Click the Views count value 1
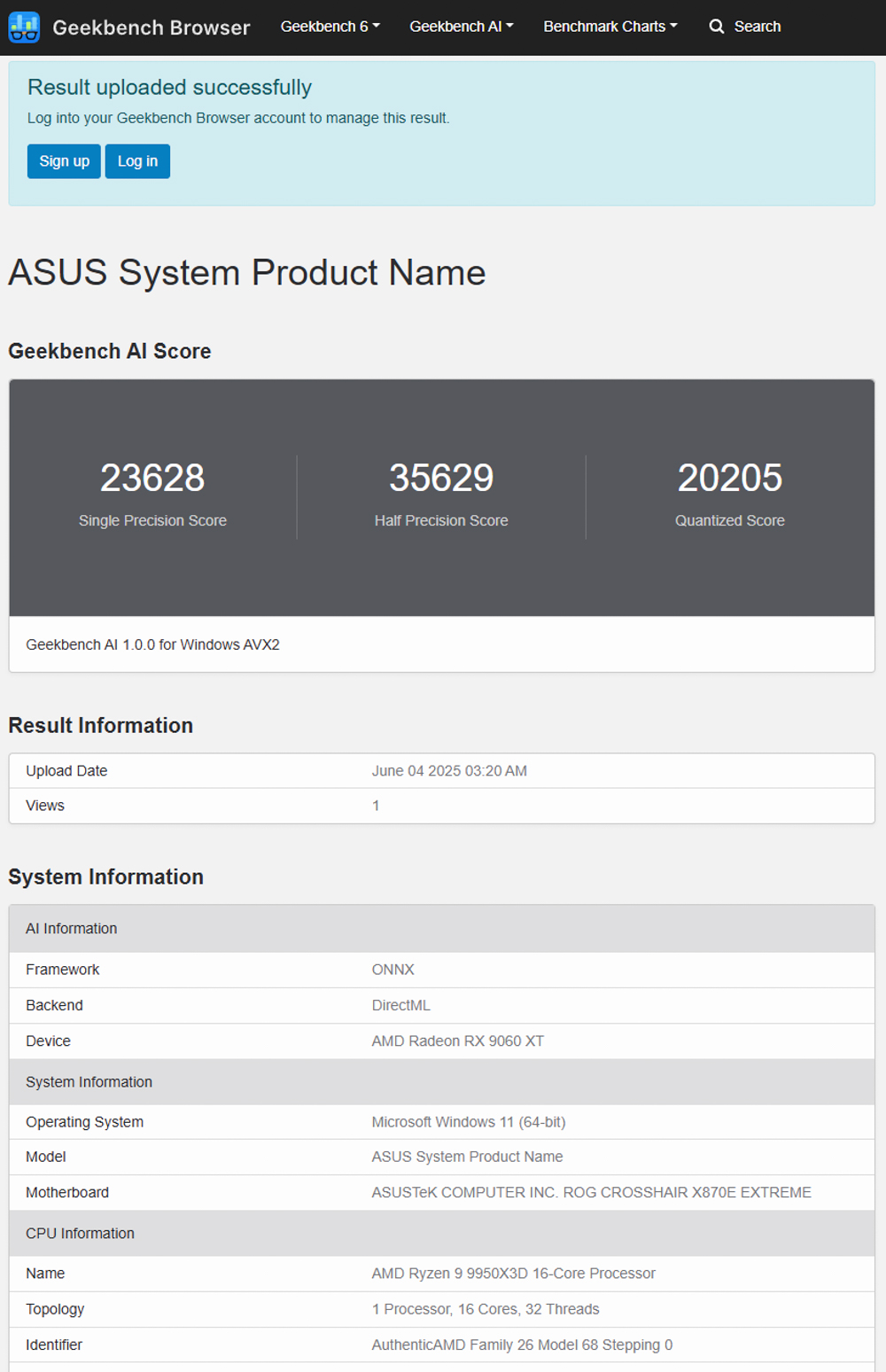The image size is (886, 1372). tap(376, 806)
